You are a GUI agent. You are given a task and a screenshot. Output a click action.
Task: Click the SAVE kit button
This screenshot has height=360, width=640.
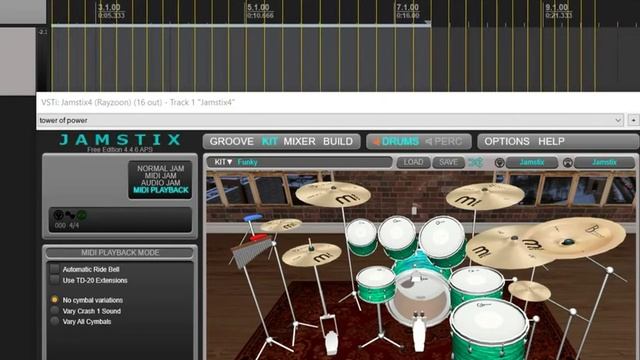pos(448,162)
